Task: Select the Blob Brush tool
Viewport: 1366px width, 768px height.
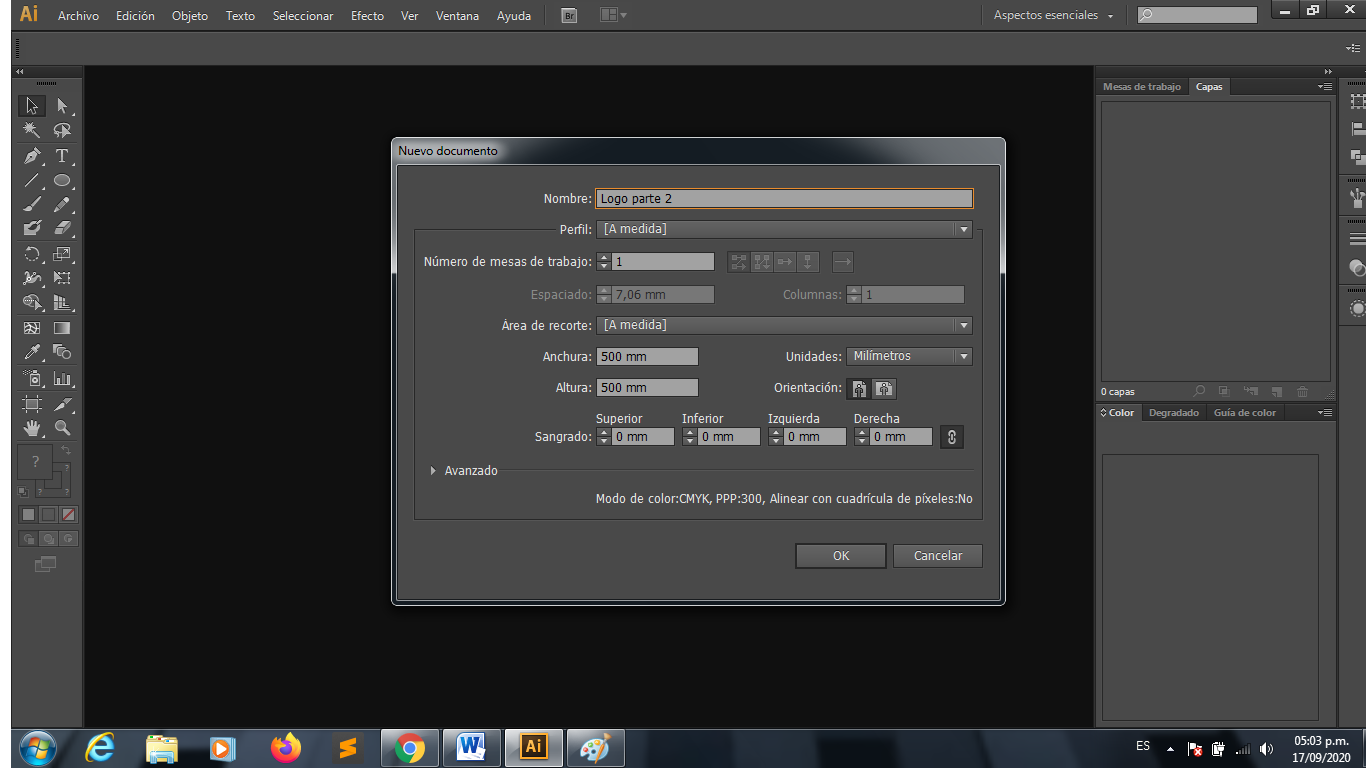Action: 32,229
